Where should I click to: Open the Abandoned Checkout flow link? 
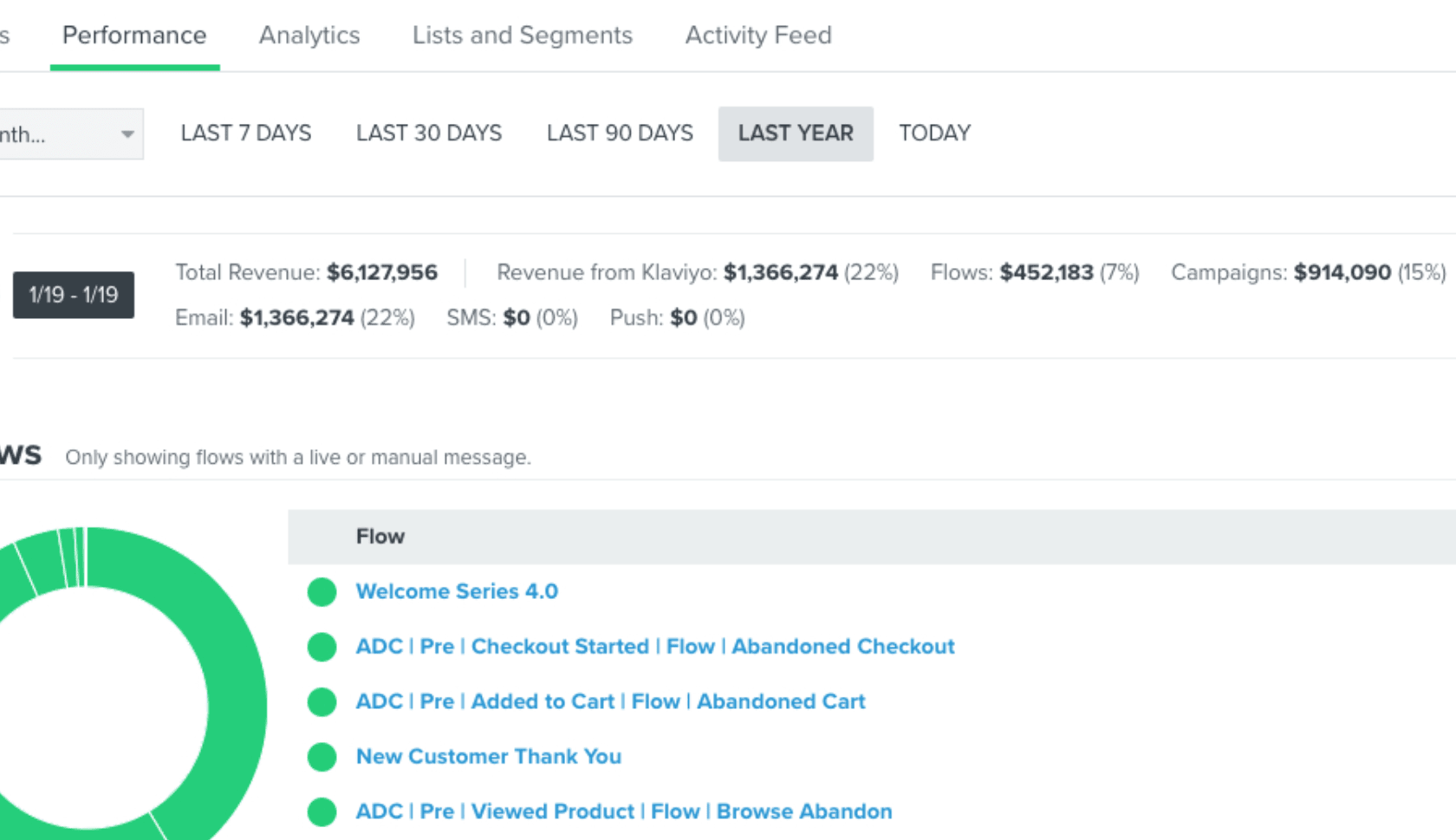pyautogui.click(x=655, y=647)
